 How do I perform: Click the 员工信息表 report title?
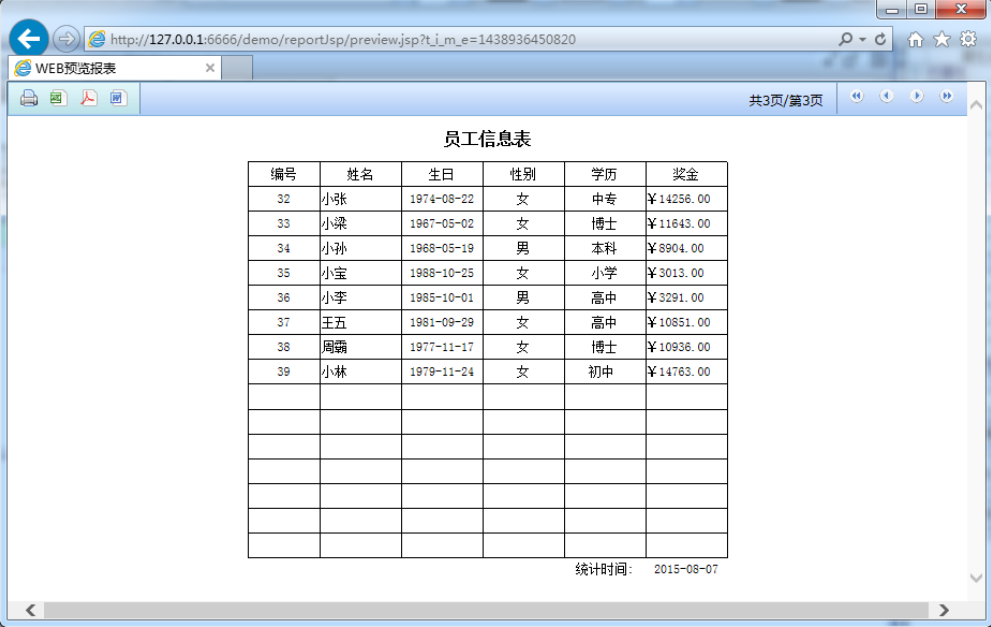pos(487,139)
